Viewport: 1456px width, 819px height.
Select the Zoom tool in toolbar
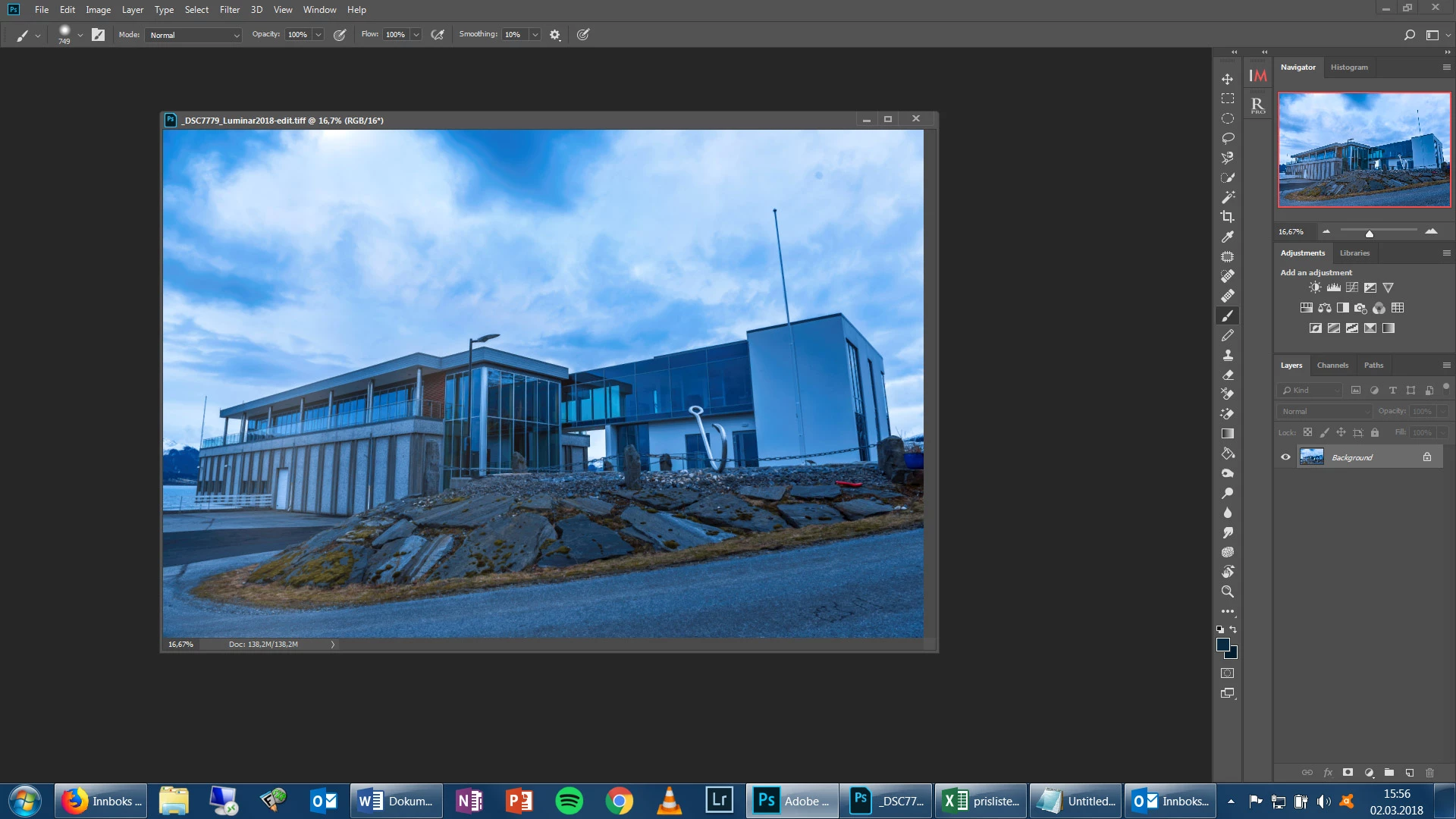click(1227, 591)
